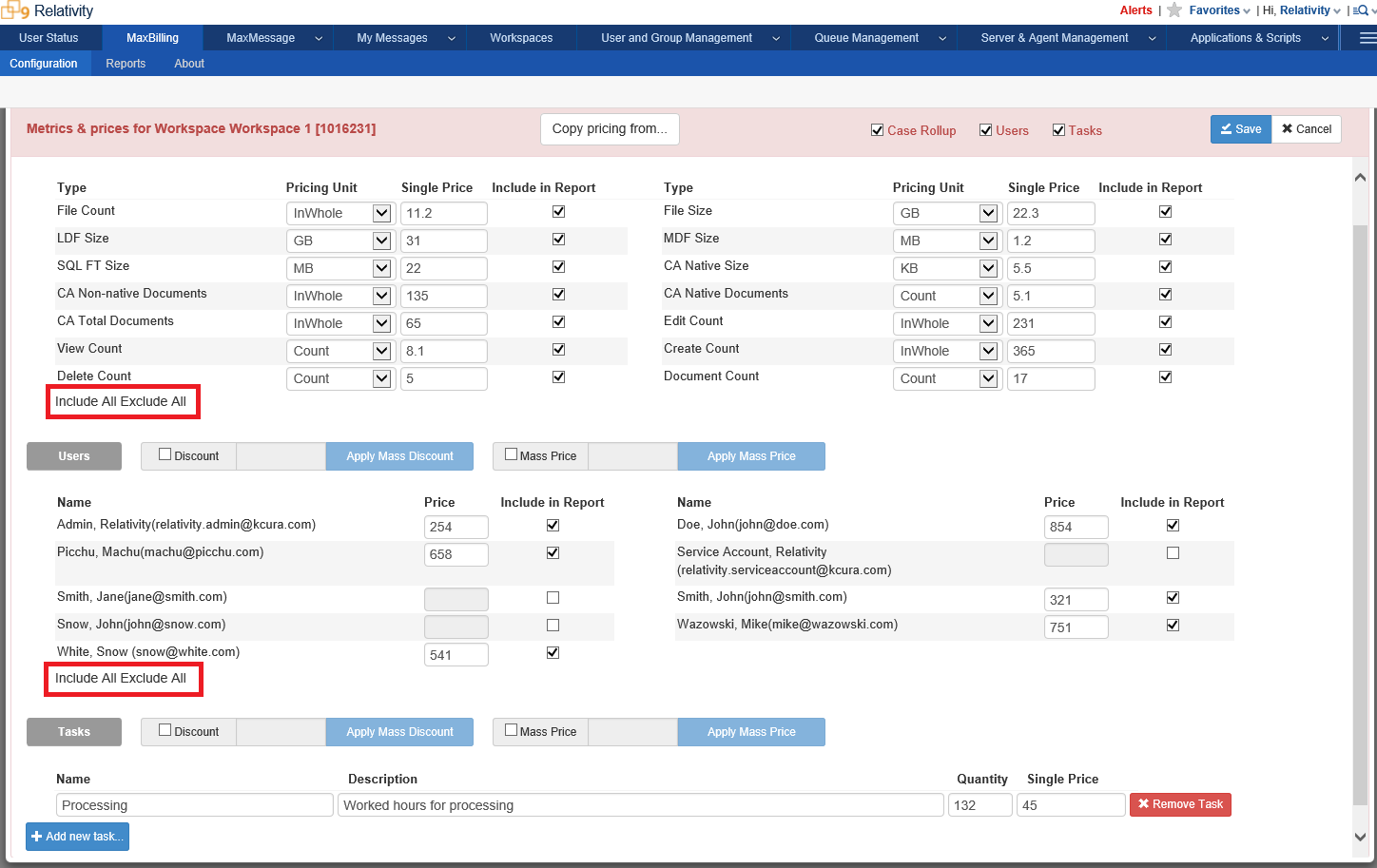Open the User Status tab
The height and width of the screenshot is (868, 1377).
[48, 38]
